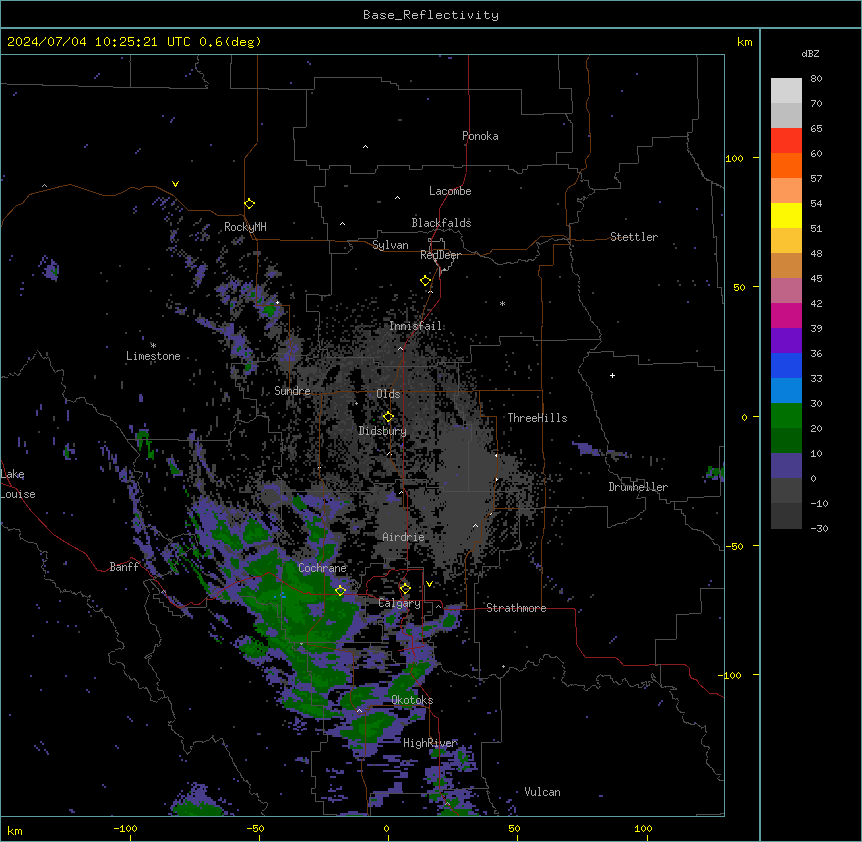Click the asterisk marker east of Innisfail
Image resolution: width=862 pixels, height=842 pixels.
[x=502, y=303]
